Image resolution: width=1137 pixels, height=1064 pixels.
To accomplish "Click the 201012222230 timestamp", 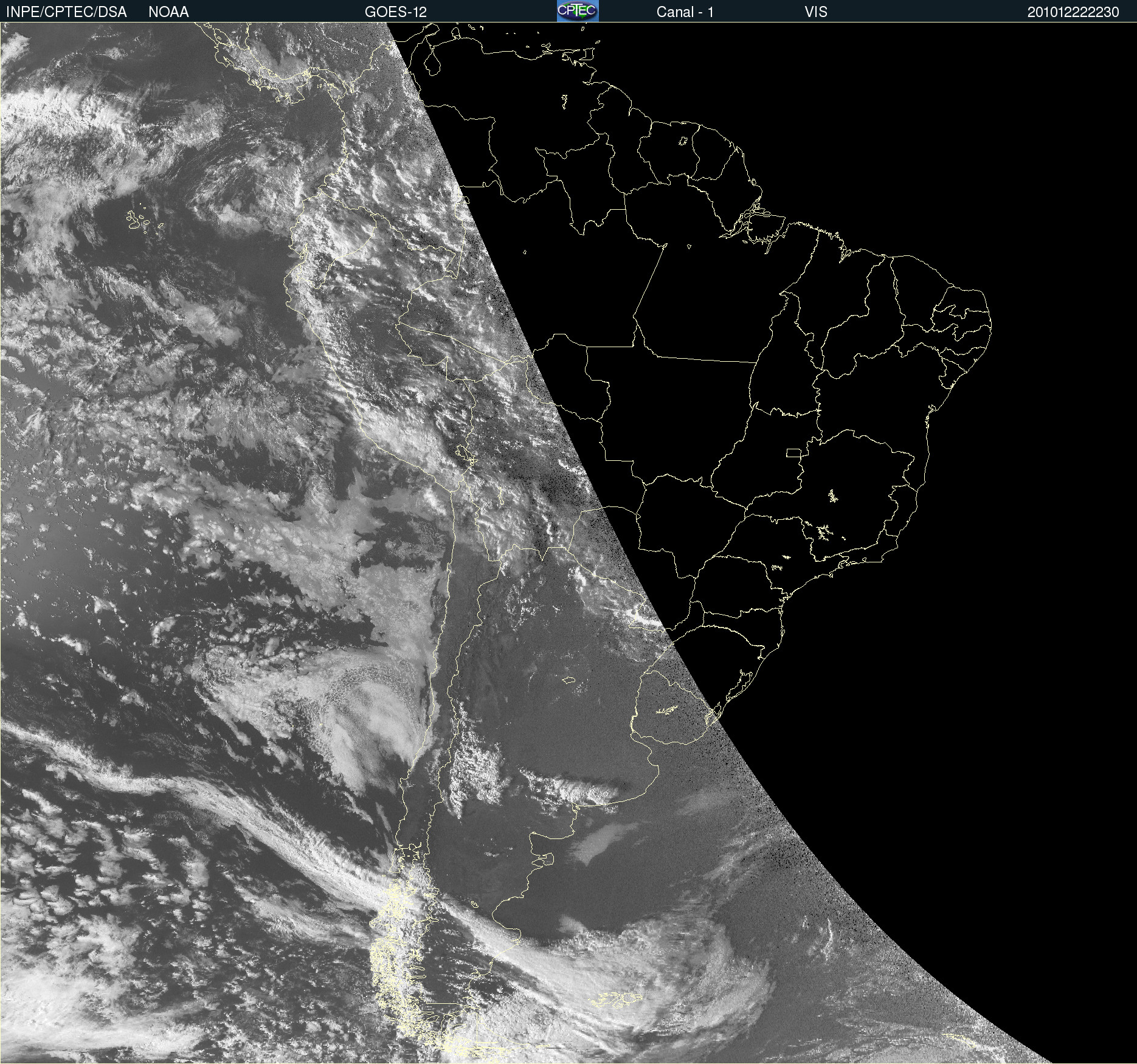I will 1073,12.
